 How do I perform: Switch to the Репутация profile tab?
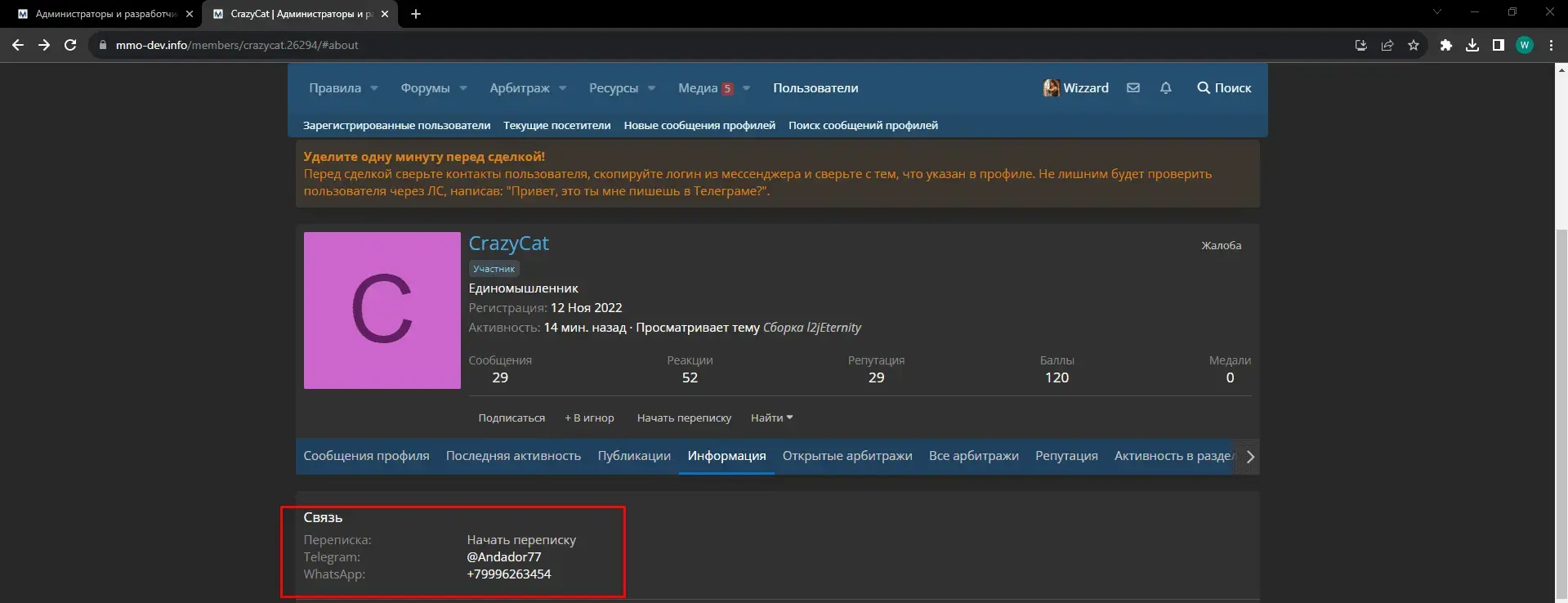pos(1066,456)
